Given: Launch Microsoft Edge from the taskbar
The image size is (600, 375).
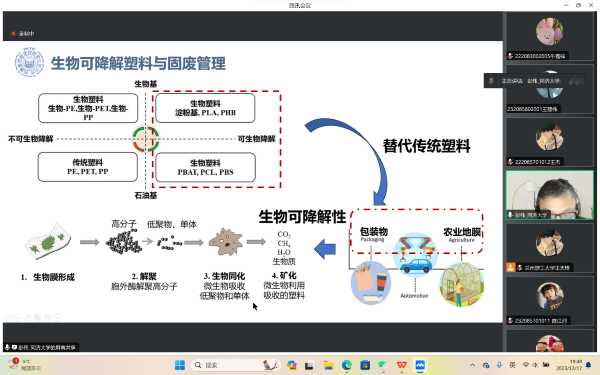Looking at the screenshot, I should [347, 365].
